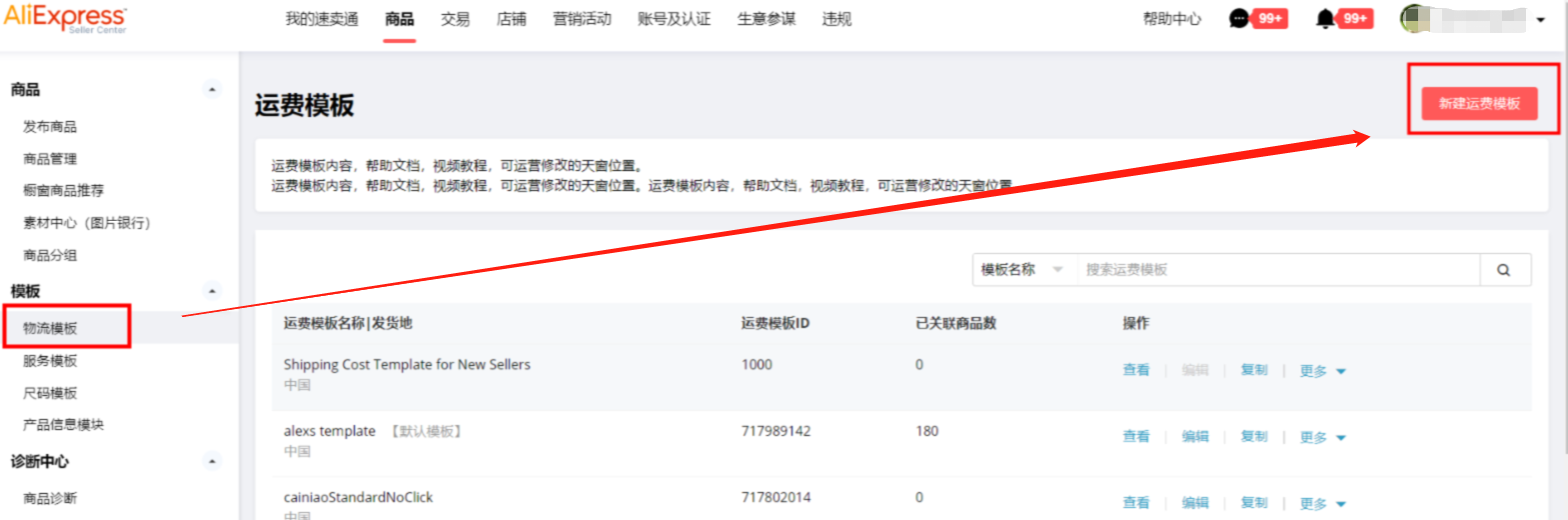This screenshot has height=520, width=1568.
Task: Open the 账号及认证 top menu
Action: 675,19
